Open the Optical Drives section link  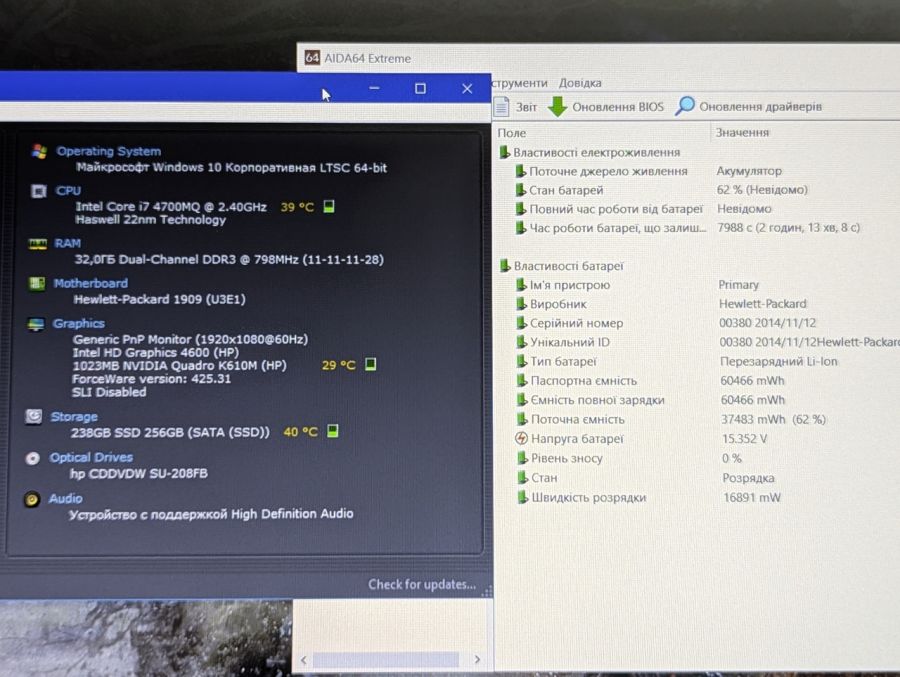point(91,457)
